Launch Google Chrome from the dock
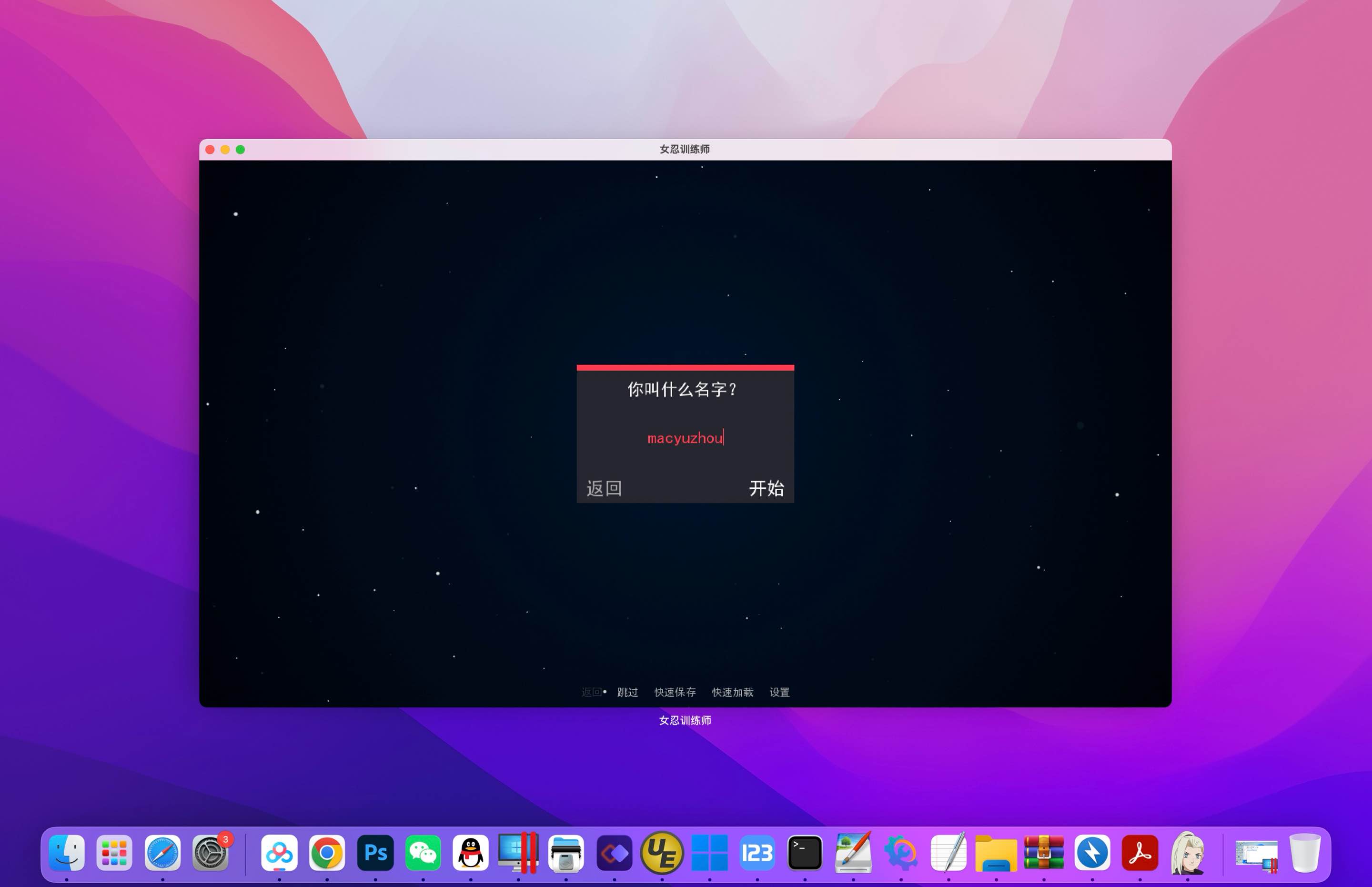 (327, 852)
